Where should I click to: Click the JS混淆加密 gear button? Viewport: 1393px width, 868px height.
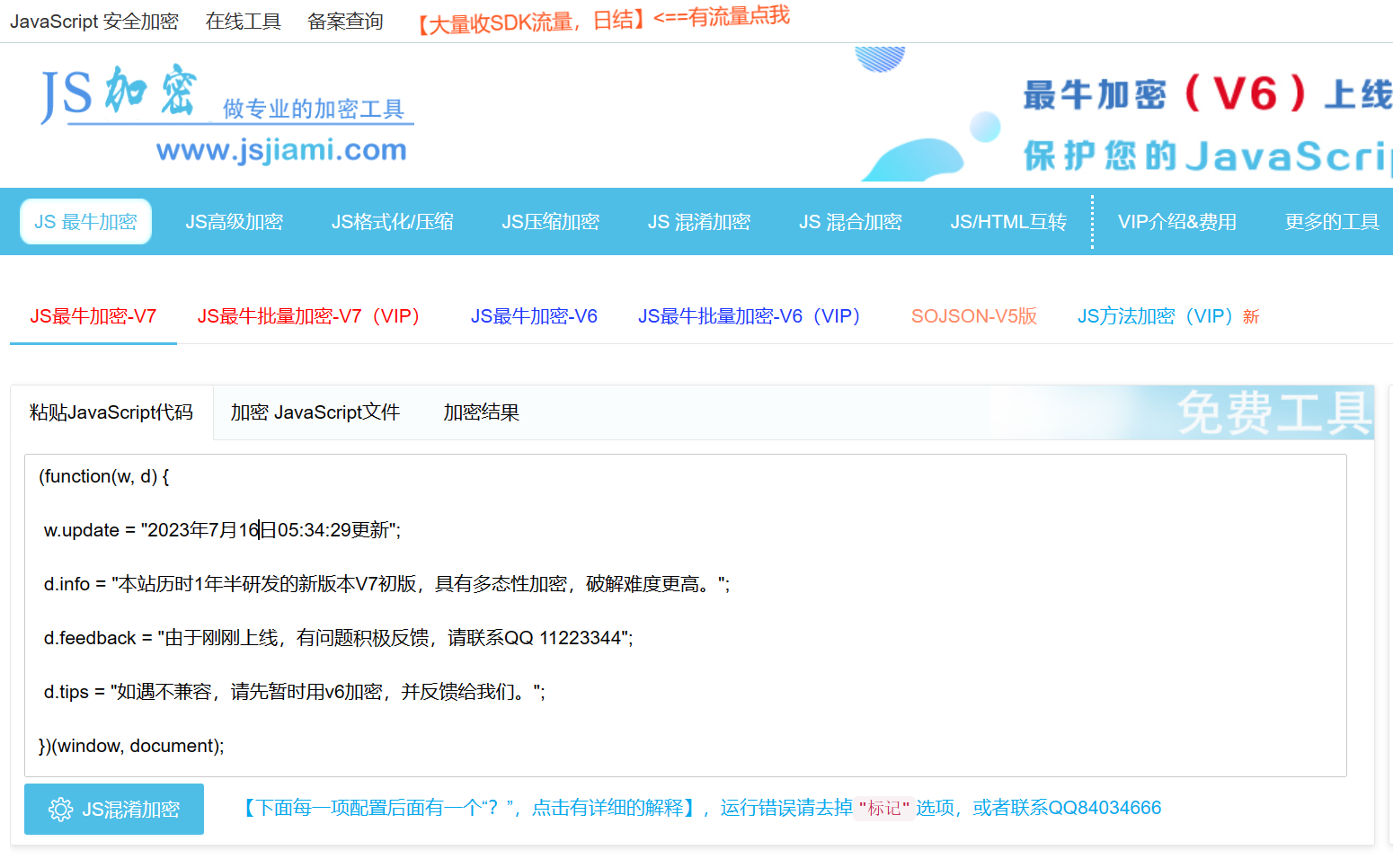tap(114, 809)
